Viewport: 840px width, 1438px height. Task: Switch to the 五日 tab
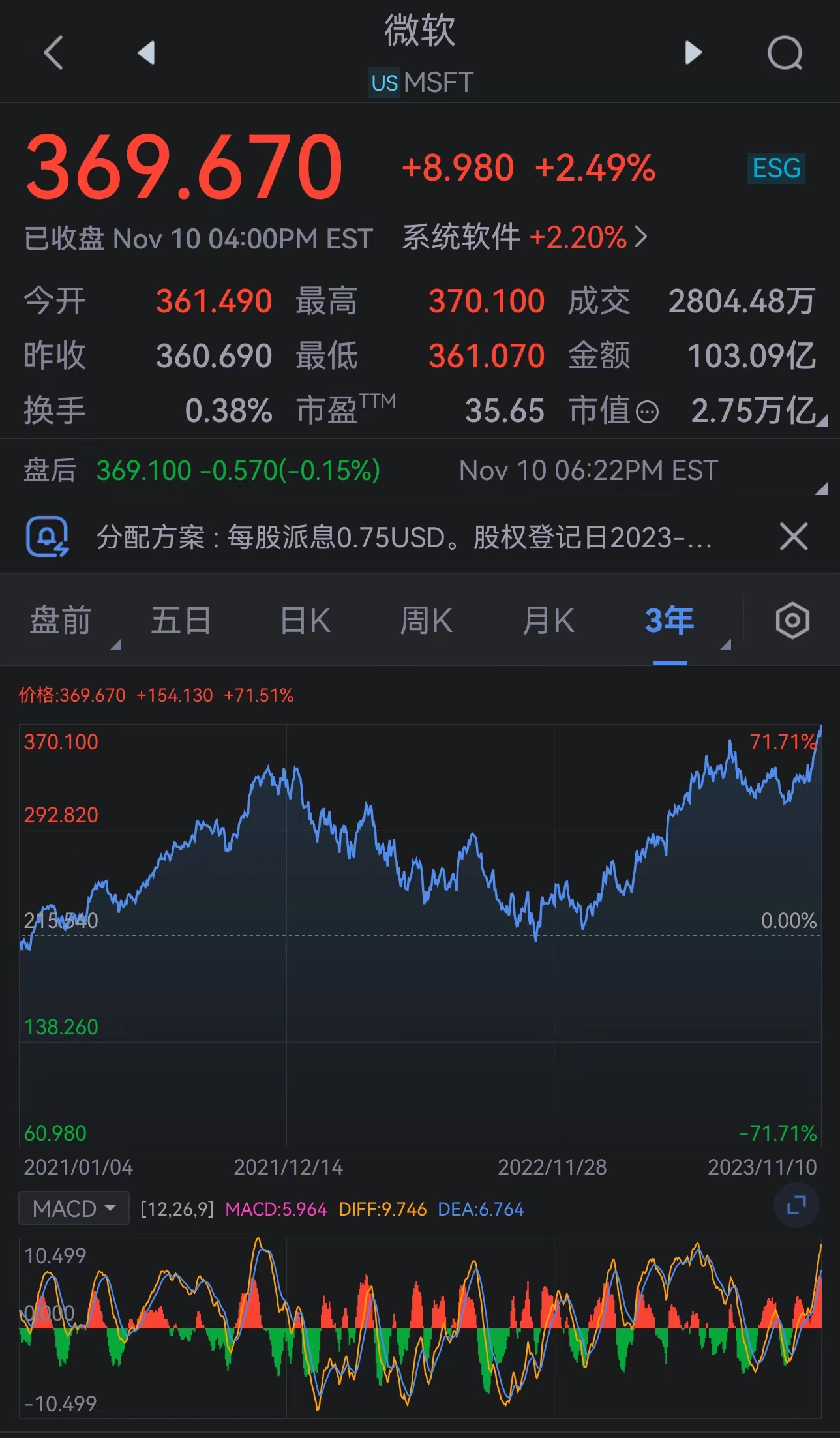tap(181, 620)
